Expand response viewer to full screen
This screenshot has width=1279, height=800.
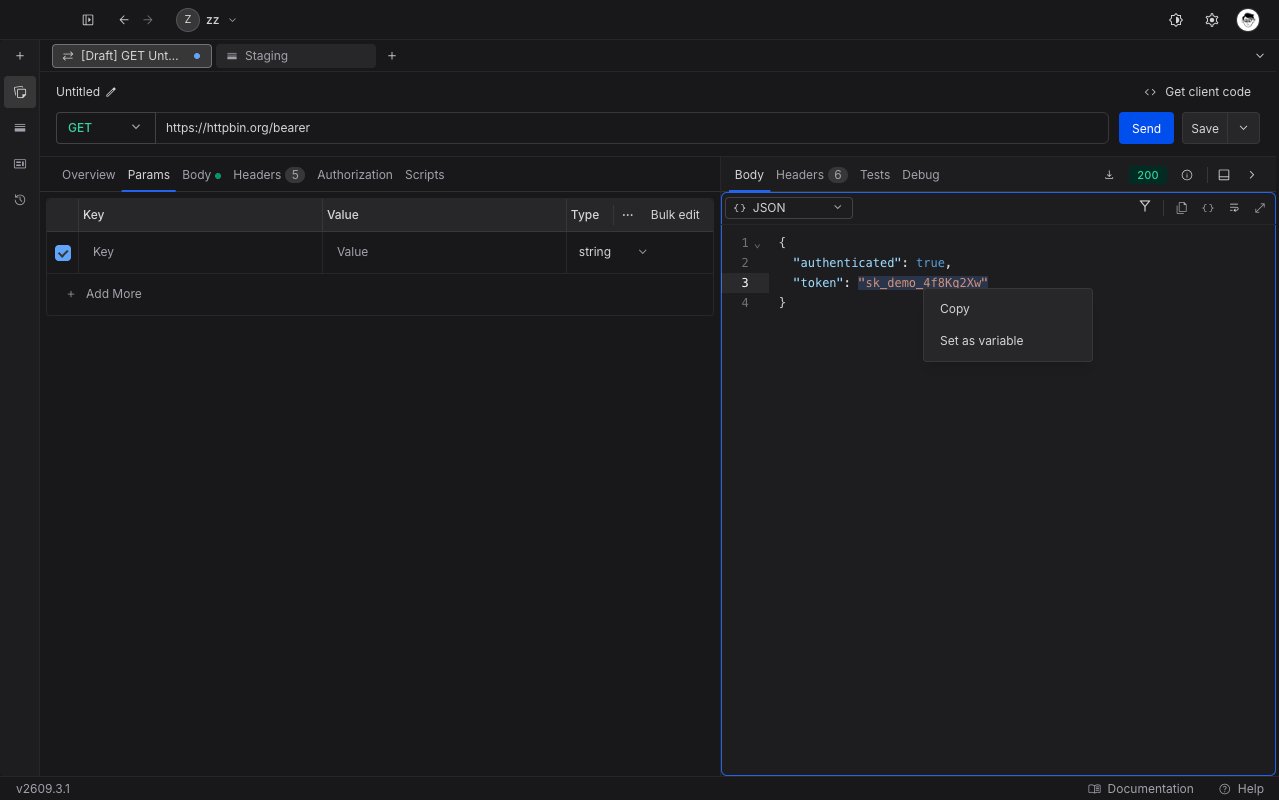(x=1260, y=208)
